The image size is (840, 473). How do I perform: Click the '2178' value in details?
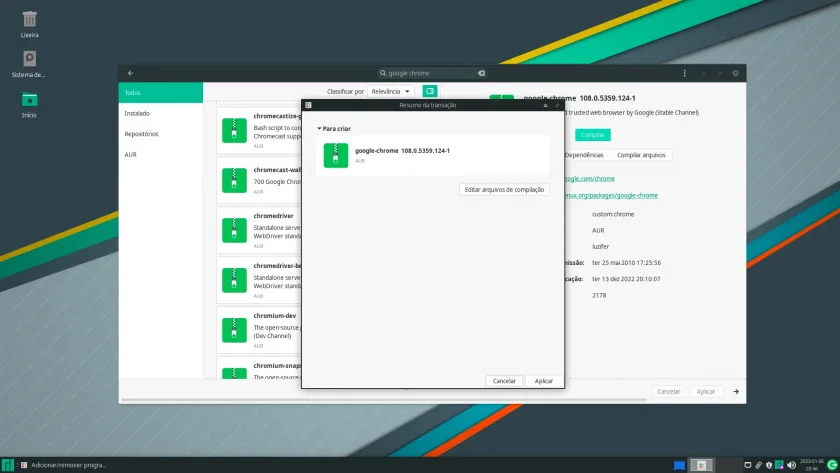click(x=599, y=295)
